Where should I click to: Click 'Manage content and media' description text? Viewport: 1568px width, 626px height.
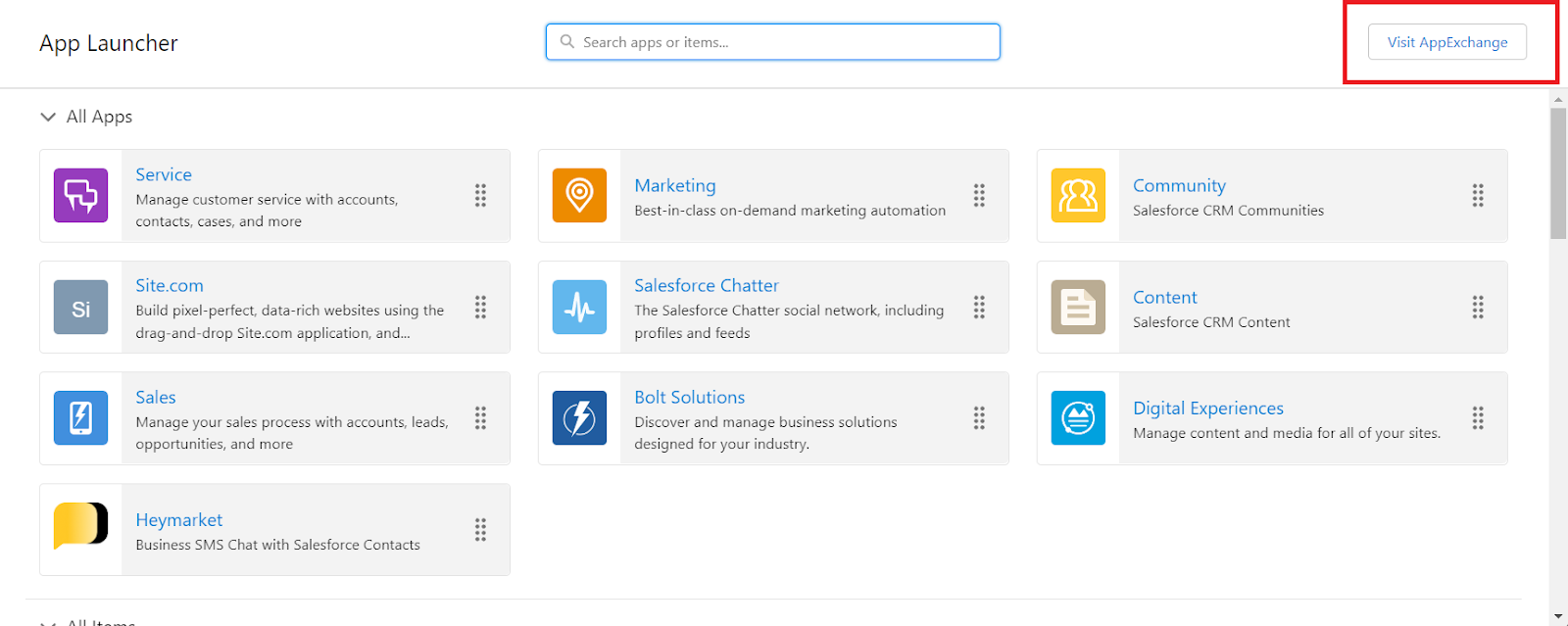click(1287, 433)
